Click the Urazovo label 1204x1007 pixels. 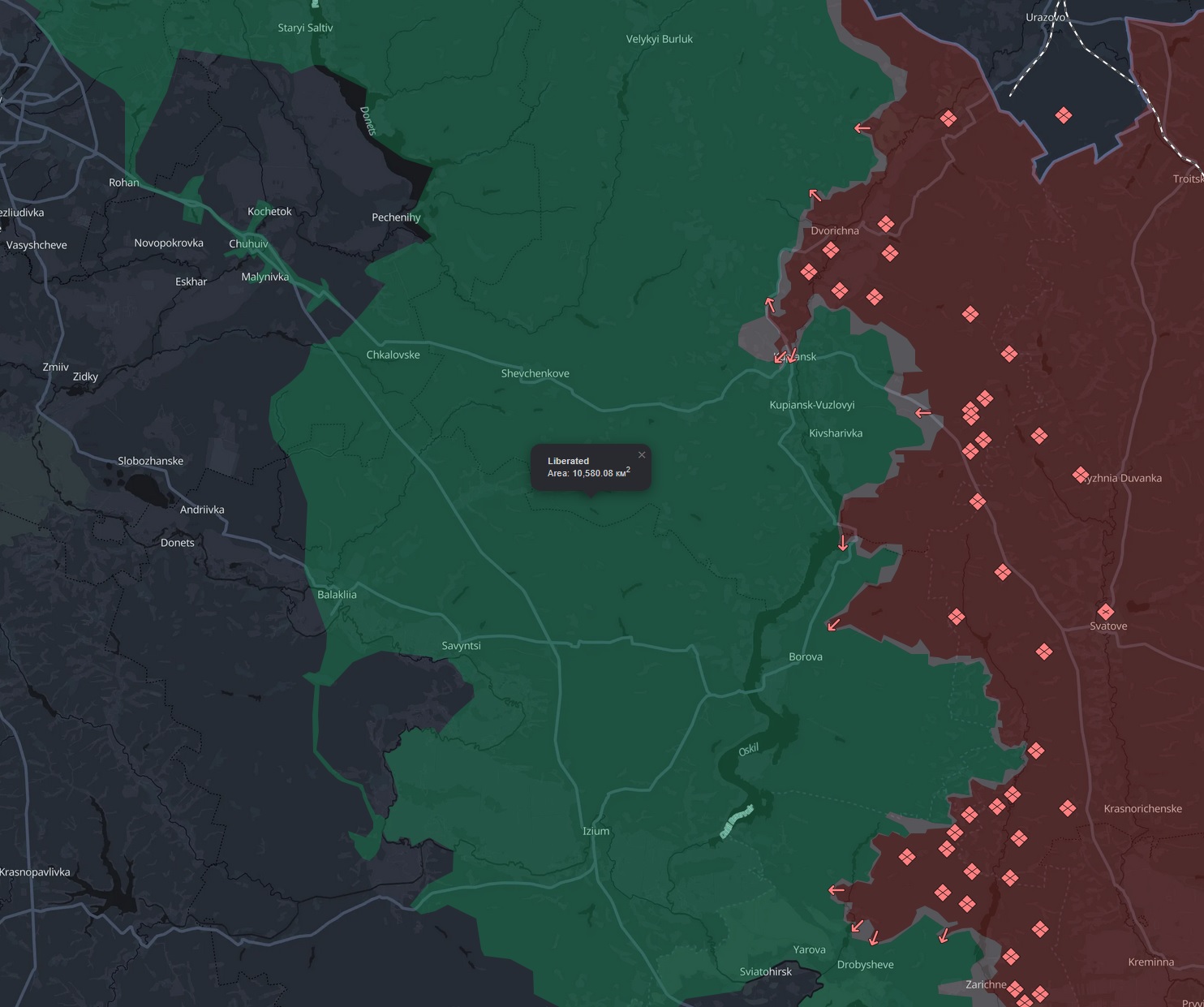point(1046,17)
